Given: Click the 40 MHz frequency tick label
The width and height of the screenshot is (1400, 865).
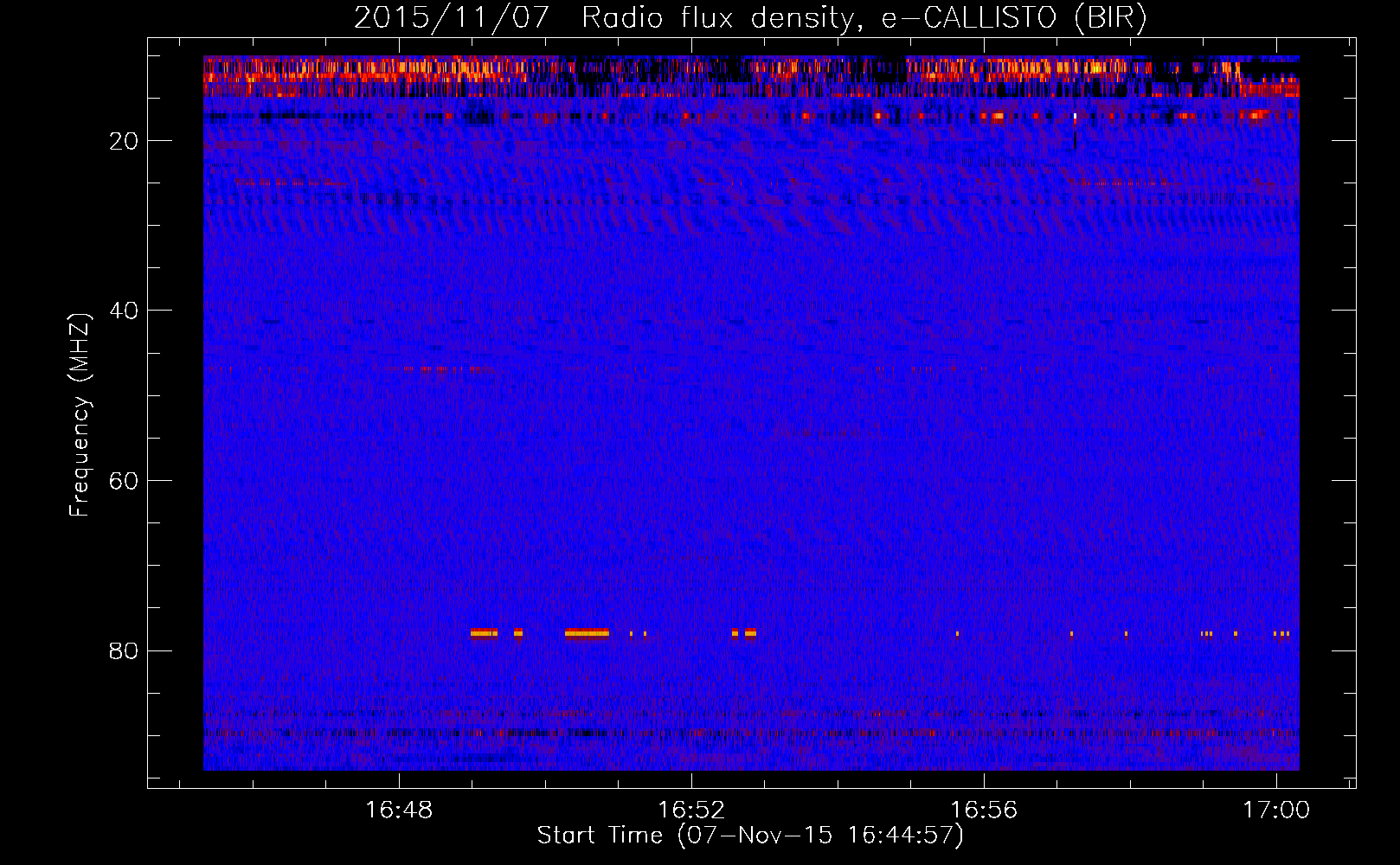Looking at the screenshot, I should point(124,311).
